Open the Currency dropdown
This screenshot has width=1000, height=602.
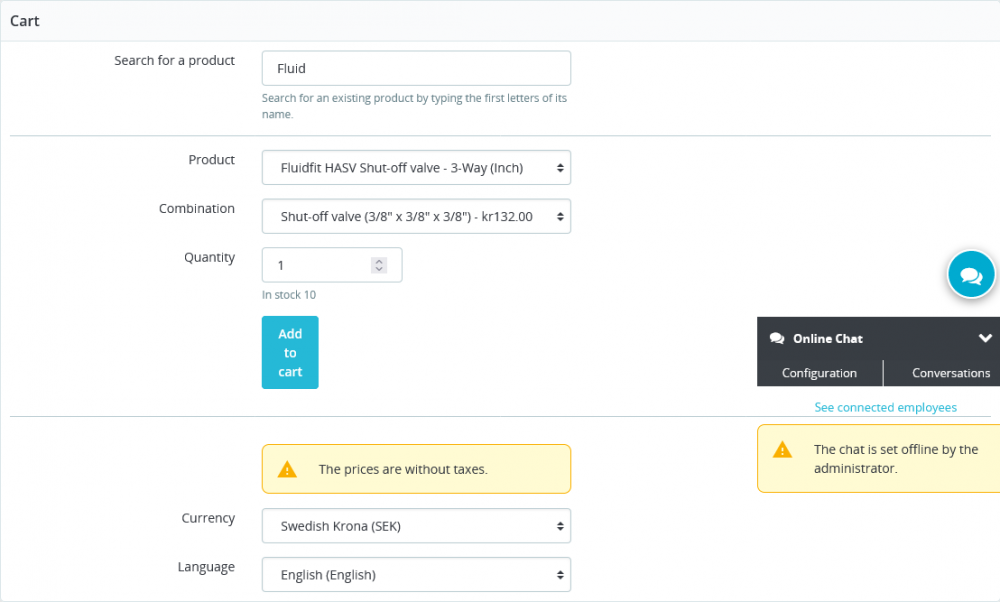416,525
